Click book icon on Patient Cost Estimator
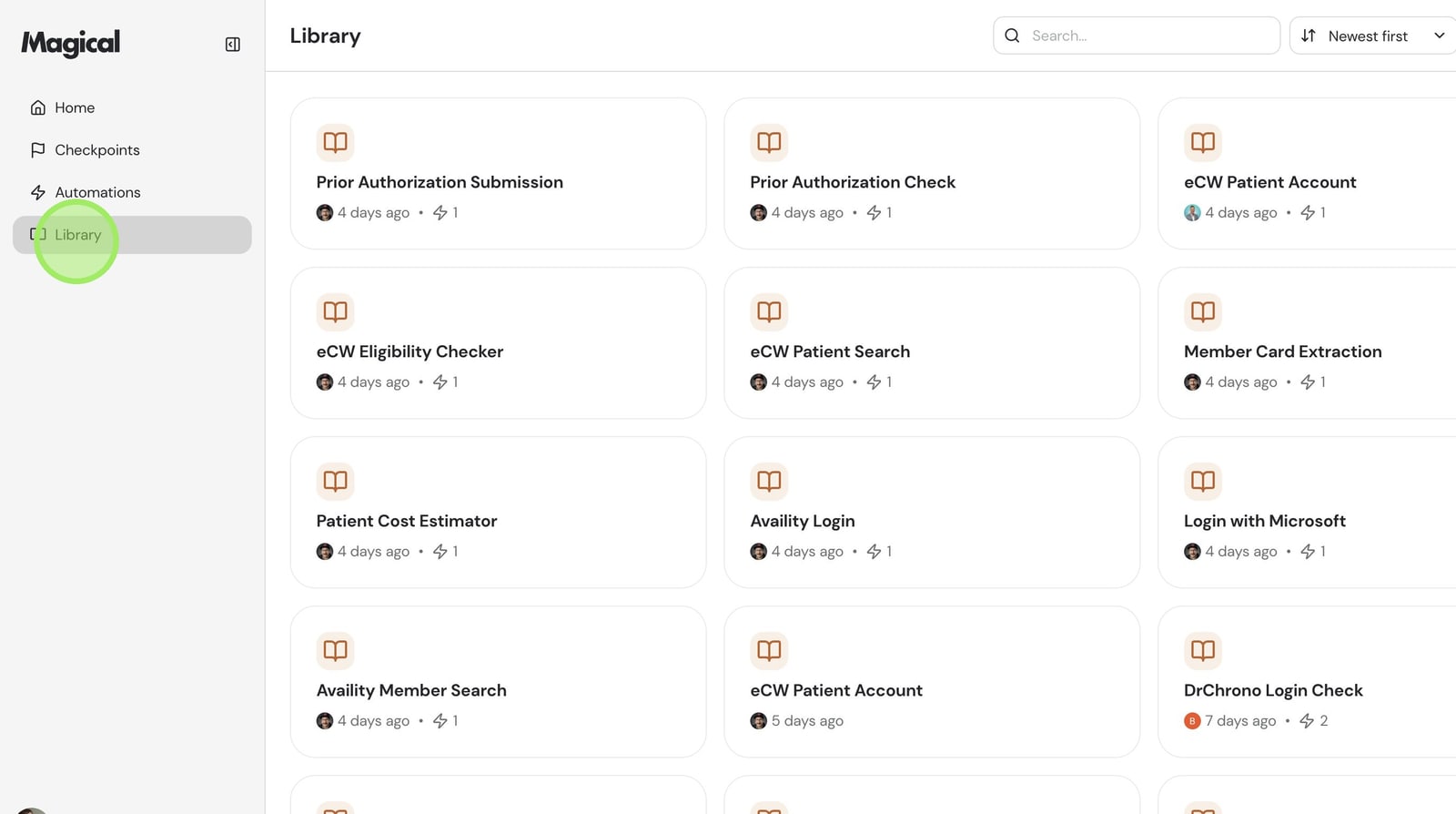This screenshot has width=1456, height=814. tap(336, 481)
